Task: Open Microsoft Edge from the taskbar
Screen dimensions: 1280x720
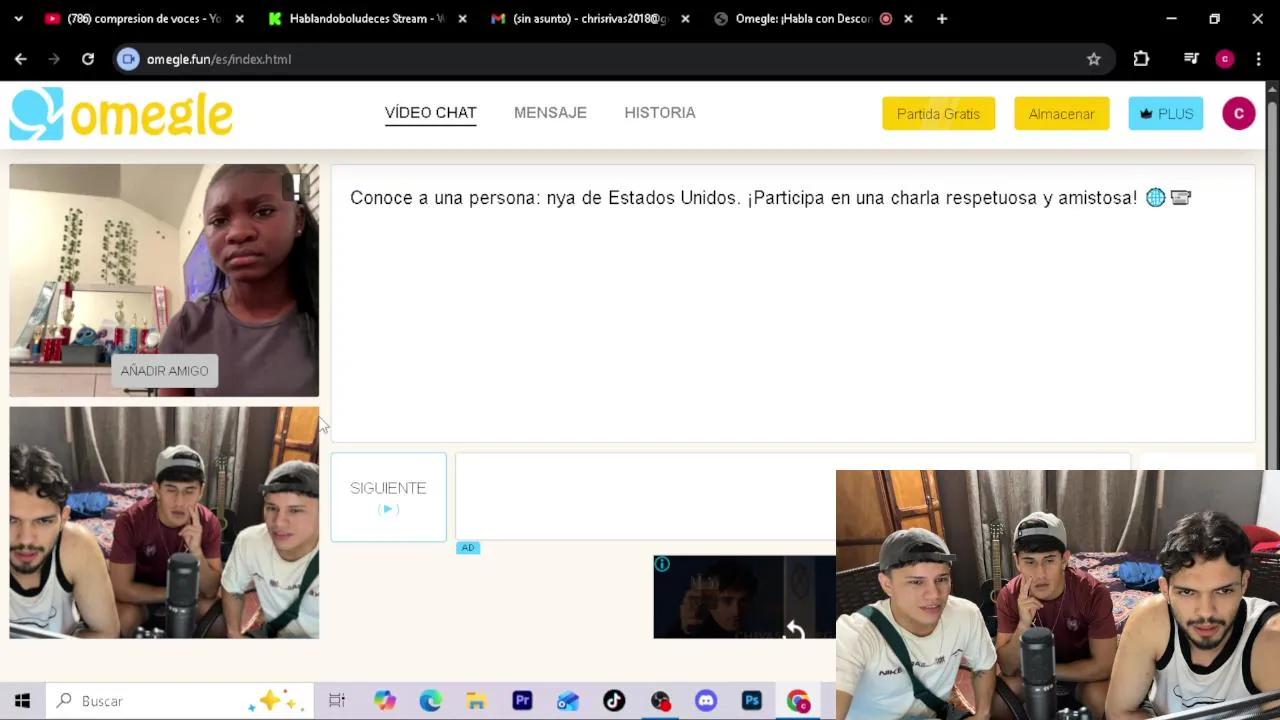Action: (430, 701)
